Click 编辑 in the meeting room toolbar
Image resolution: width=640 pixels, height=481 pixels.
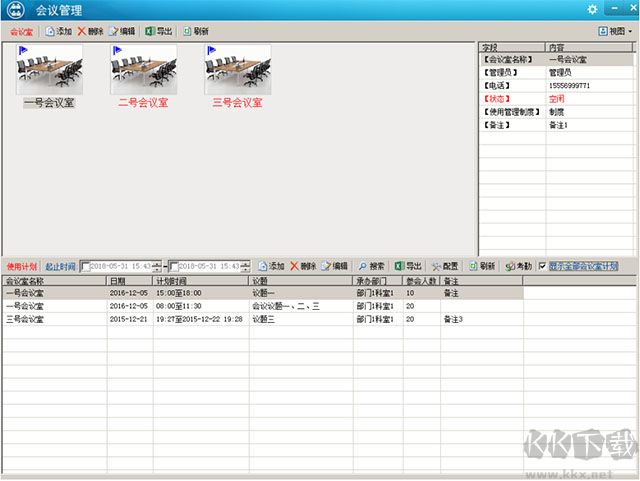[122, 31]
